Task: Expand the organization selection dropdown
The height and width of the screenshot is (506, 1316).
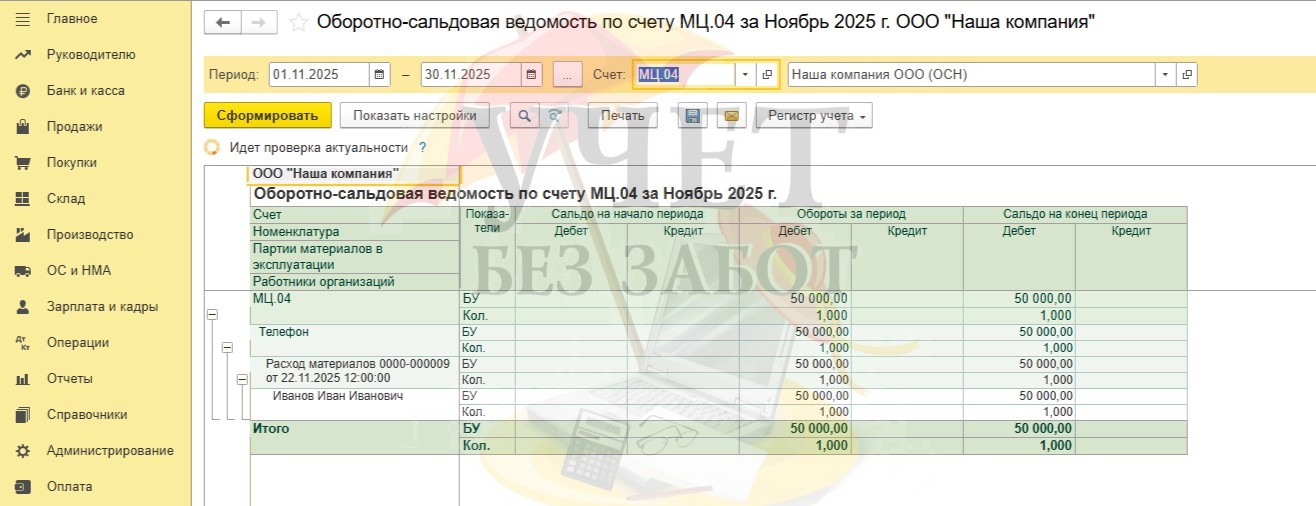Action: tap(1165, 75)
